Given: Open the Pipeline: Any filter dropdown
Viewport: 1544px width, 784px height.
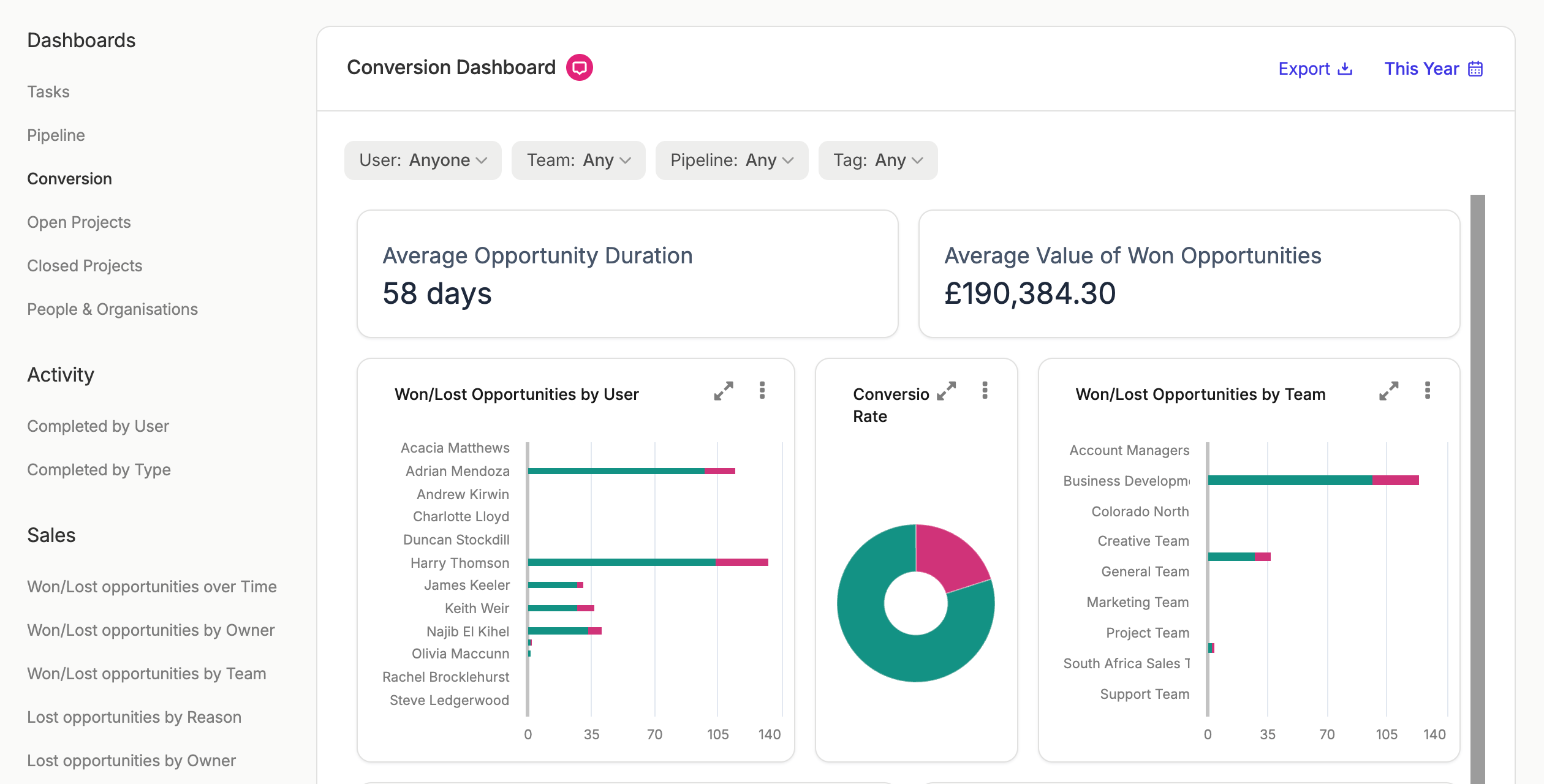Looking at the screenshot, I should pyautogui.click(x=732, y=160).
